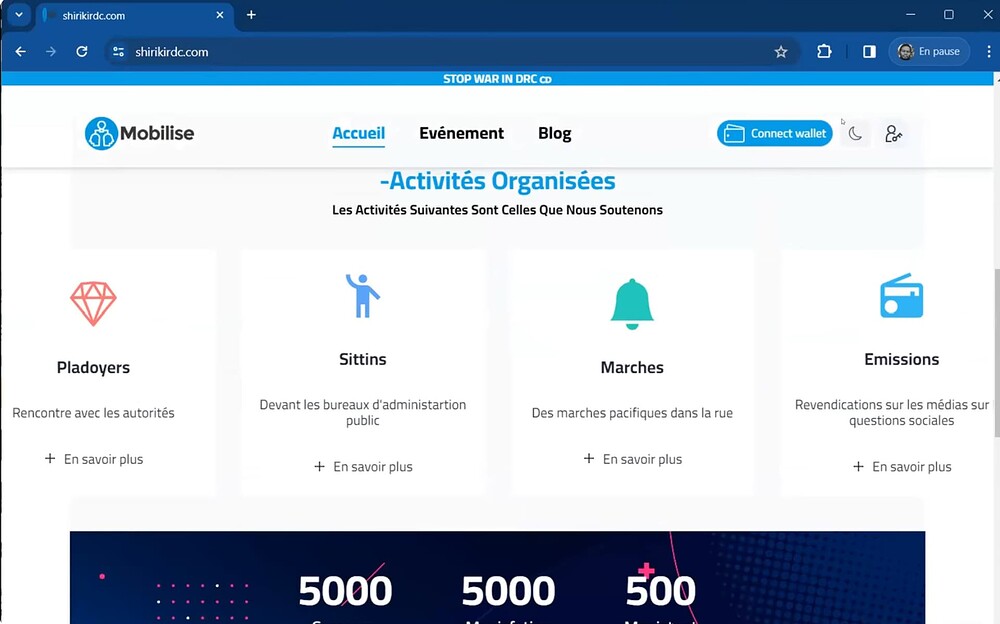Open 'En savoir plus' under Sittins
Image resolution: width=1000 pixels, height=624 pixels.
(x=363, y=466)
